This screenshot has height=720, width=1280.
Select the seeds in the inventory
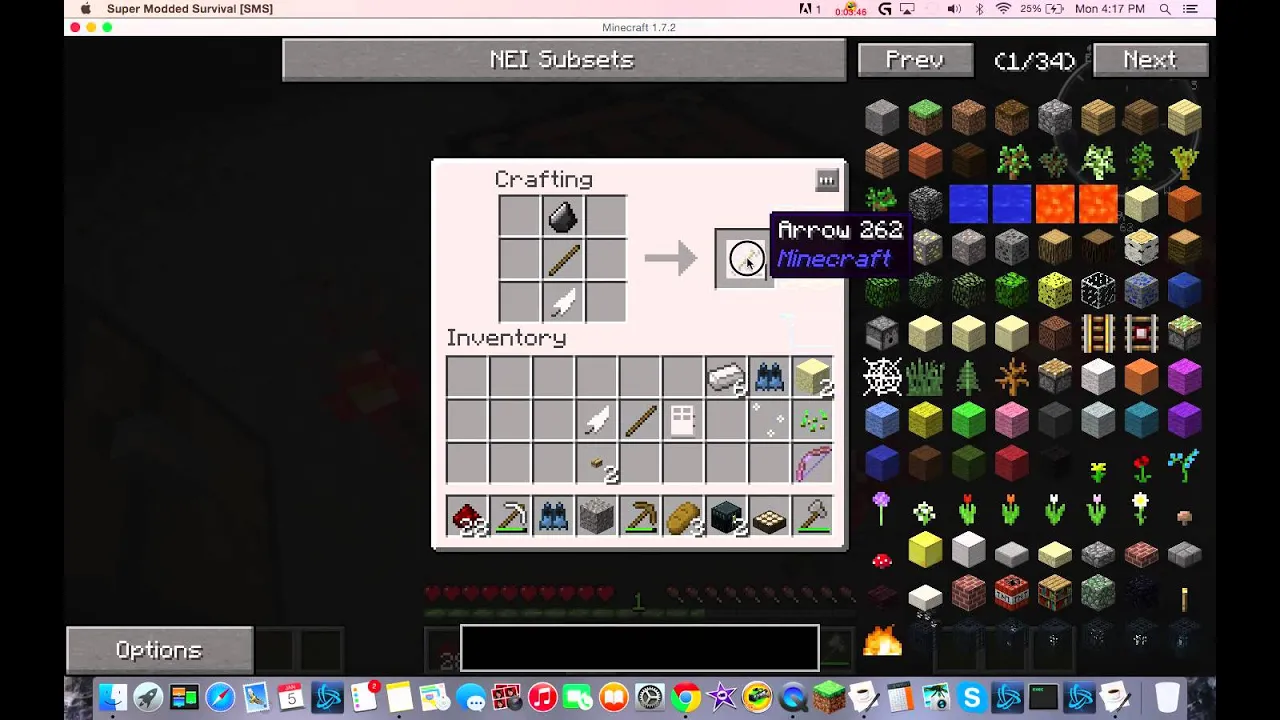point(812,420)
